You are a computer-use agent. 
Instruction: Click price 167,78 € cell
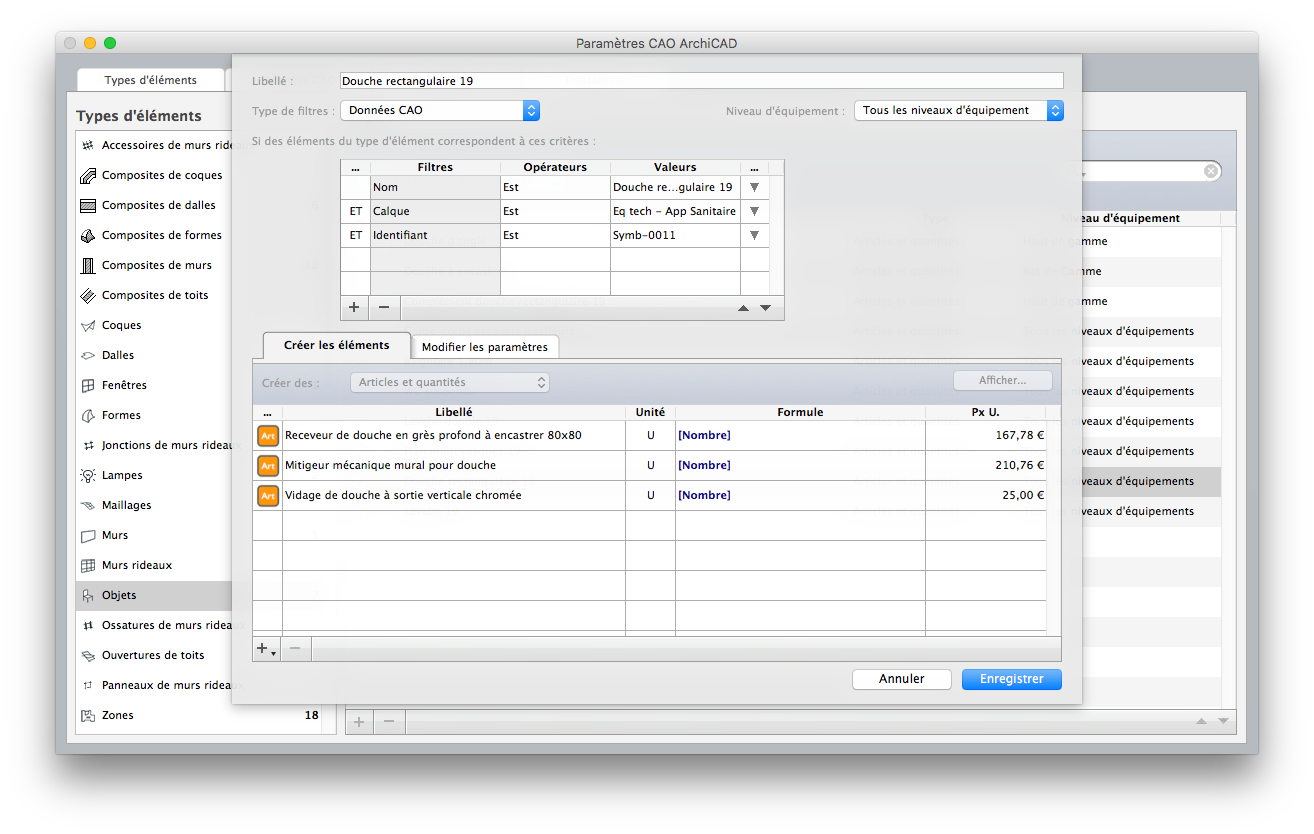click(986, 435)
